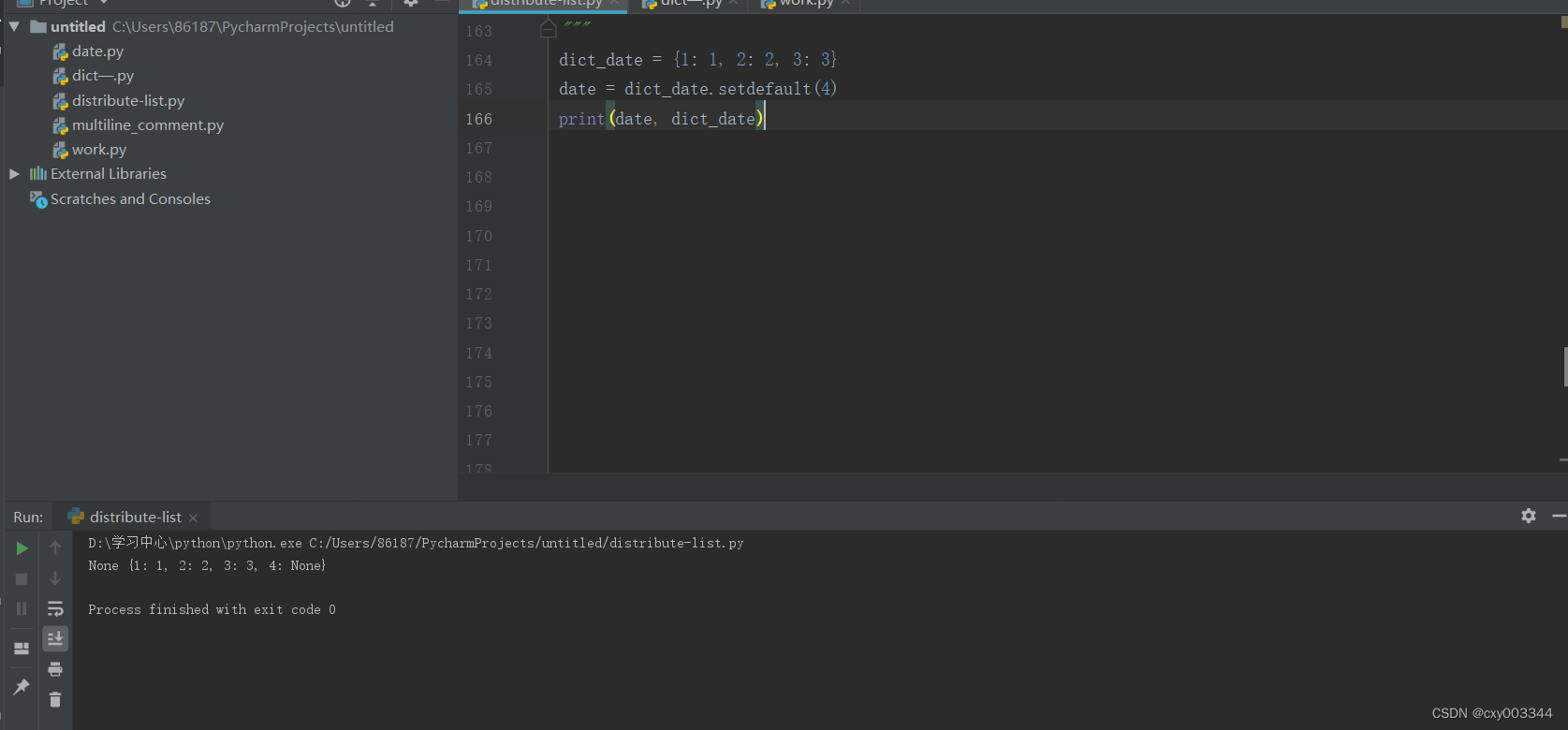Clear console with the trash icon
1568x730 pixels.
pos(55,700)
